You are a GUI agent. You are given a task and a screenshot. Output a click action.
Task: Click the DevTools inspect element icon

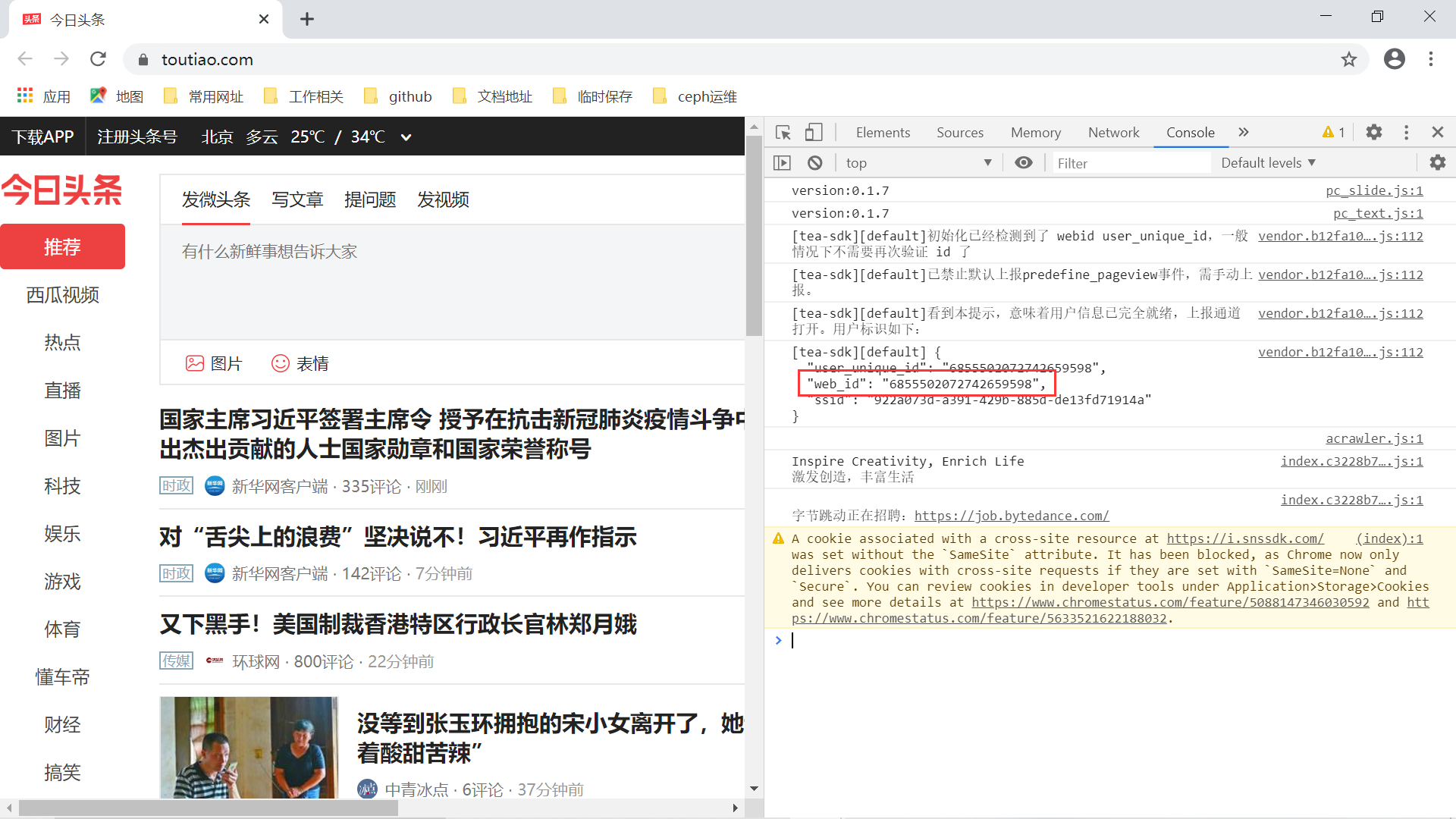click(x=783, y=133)
